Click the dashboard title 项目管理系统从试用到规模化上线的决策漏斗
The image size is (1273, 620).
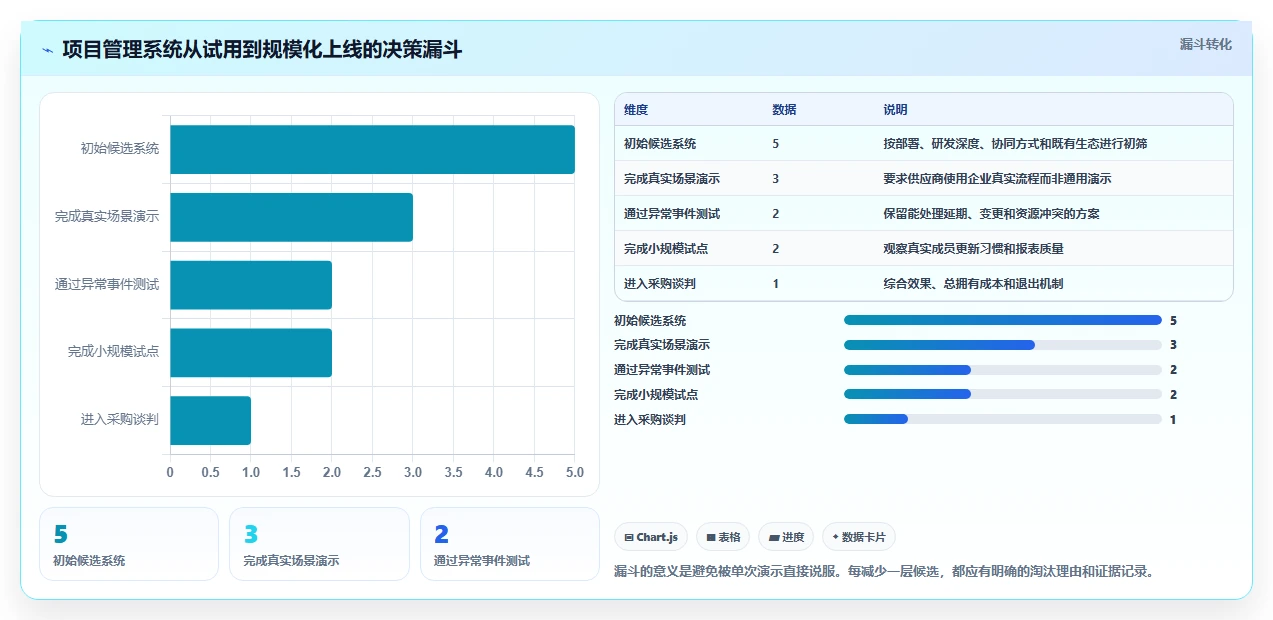click(262, 50)
